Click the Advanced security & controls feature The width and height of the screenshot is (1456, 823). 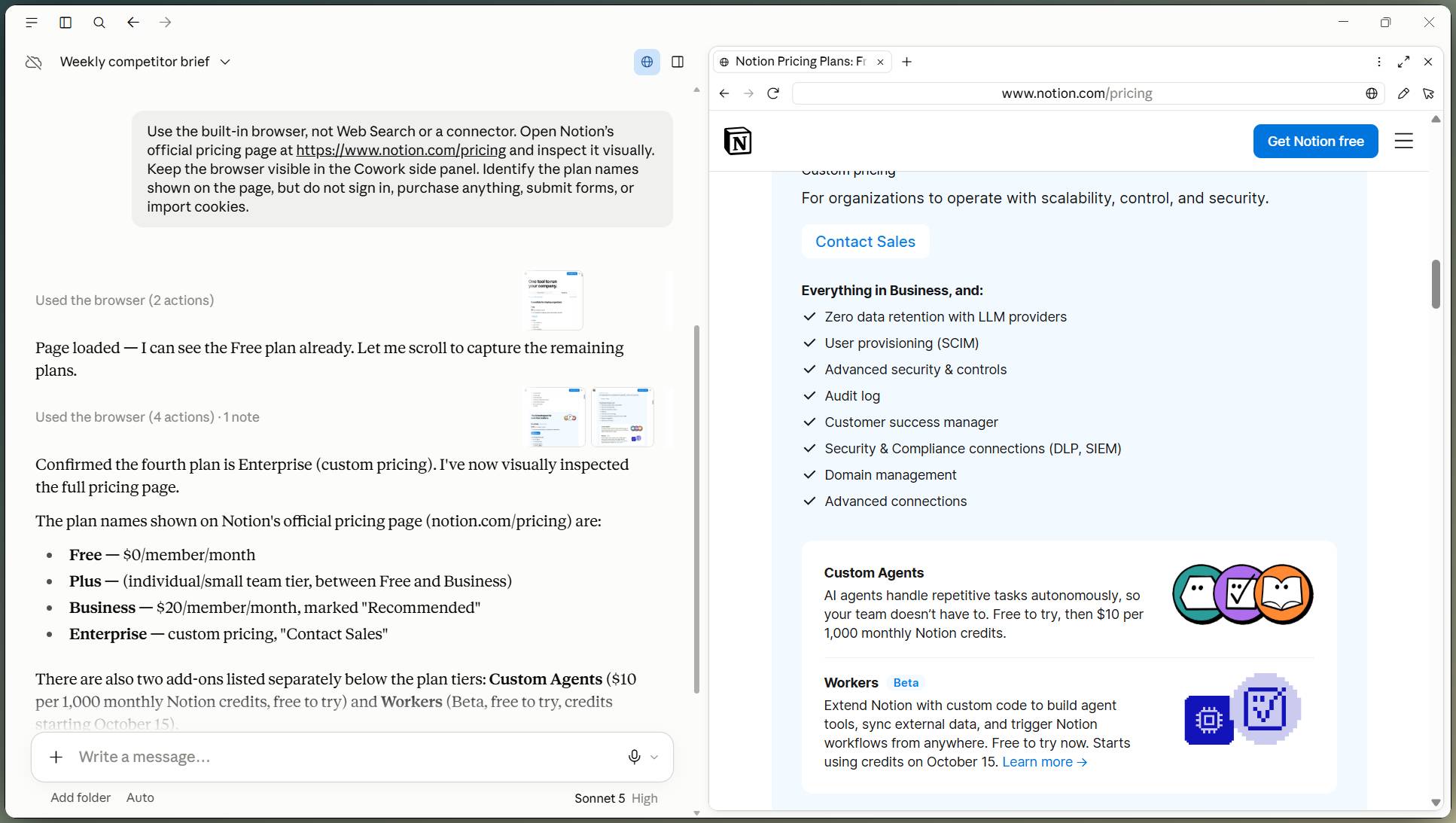pos(915,370)
